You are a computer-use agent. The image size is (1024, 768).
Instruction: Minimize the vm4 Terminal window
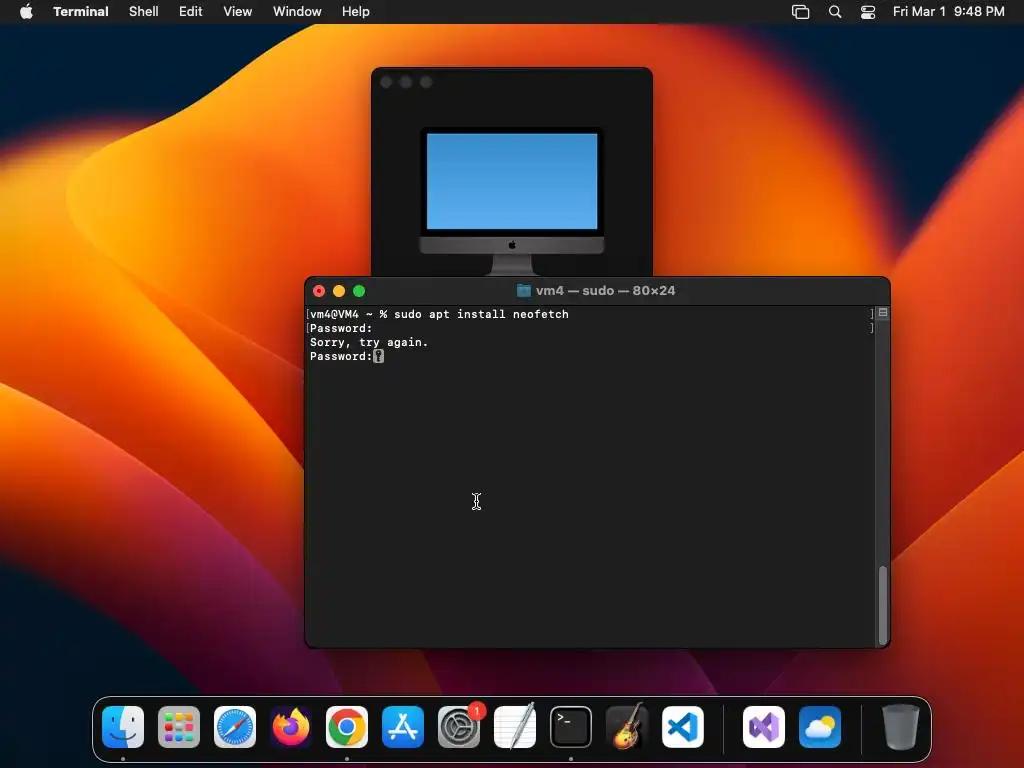click(x=339, y=291)
